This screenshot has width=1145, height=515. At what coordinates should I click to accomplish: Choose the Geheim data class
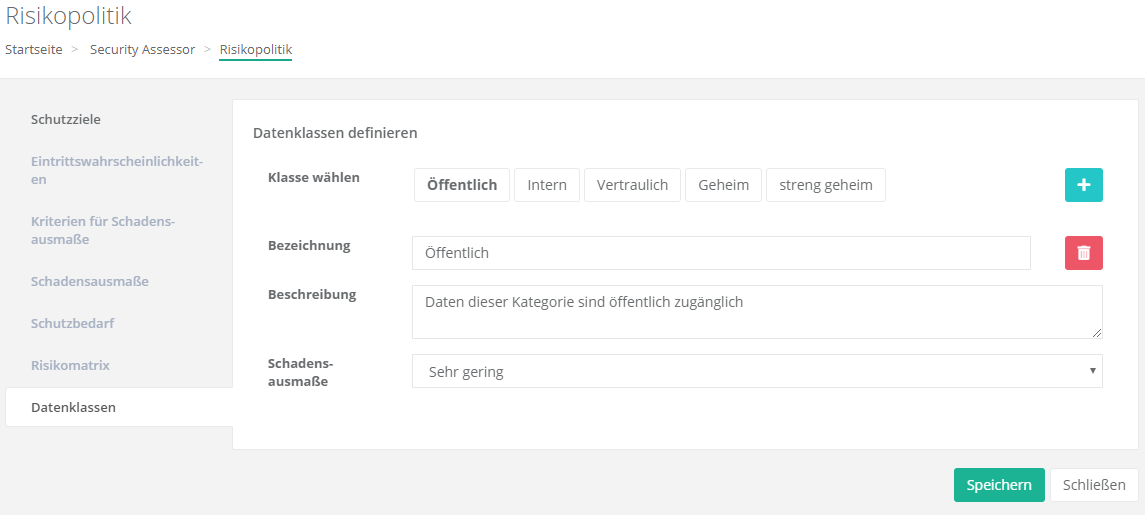(723, 185)
